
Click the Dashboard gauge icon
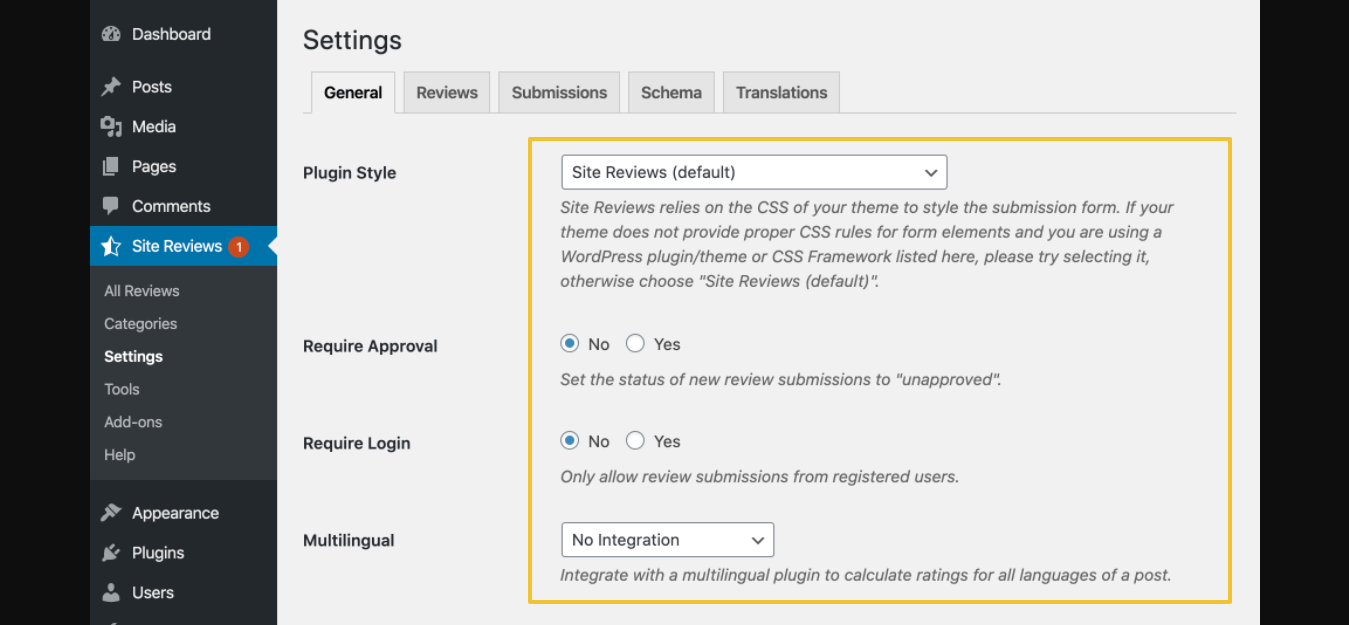pyautogui.click(x=111, y=34)
